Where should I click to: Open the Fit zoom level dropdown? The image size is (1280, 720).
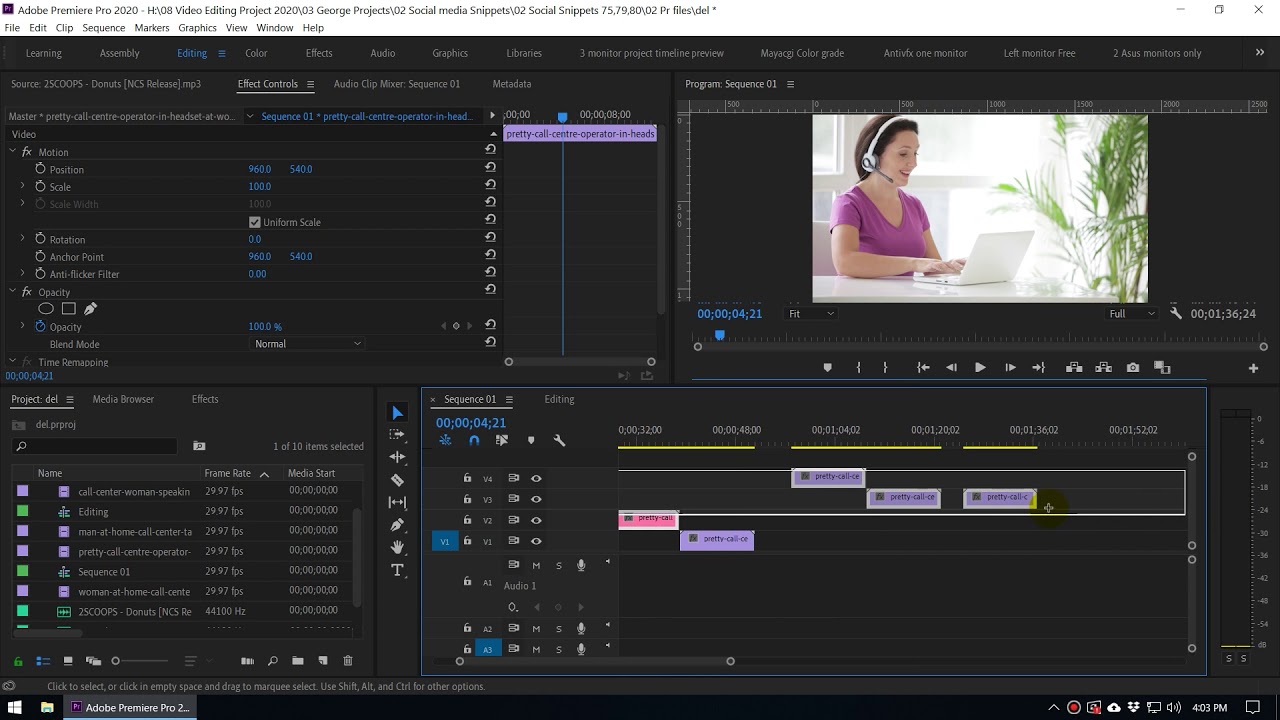coord(811,314)
